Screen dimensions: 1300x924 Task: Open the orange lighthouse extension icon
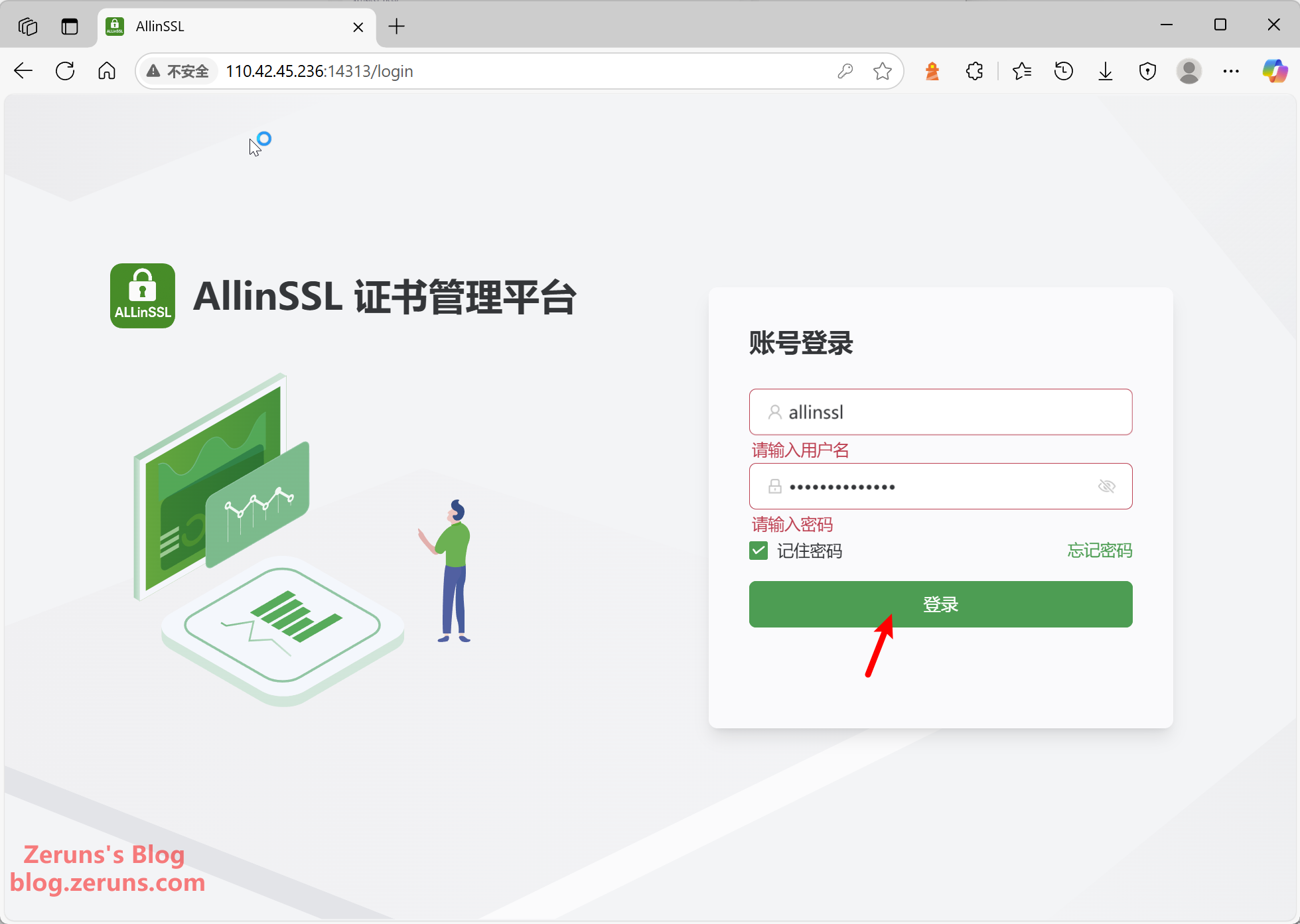(932, 71)
